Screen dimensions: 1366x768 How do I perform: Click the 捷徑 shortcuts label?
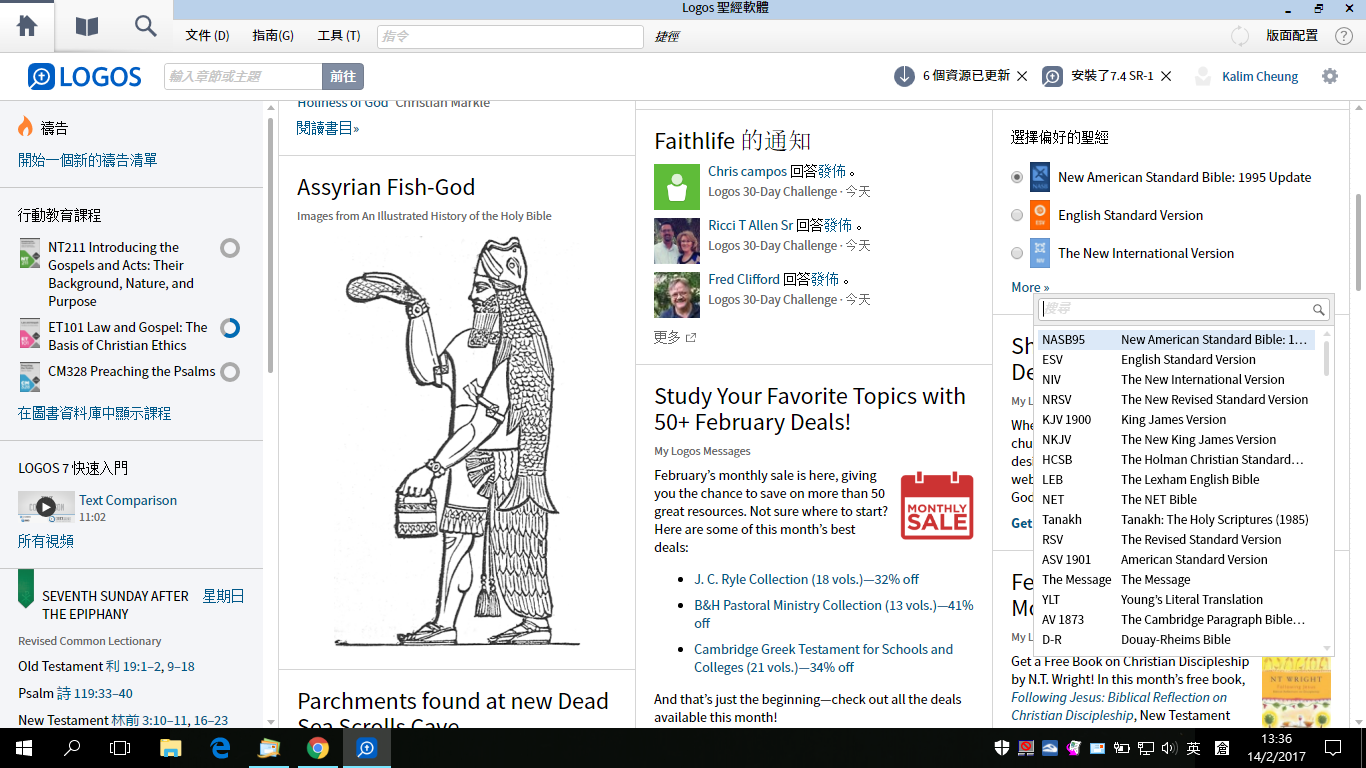click(x=667, y=36)
